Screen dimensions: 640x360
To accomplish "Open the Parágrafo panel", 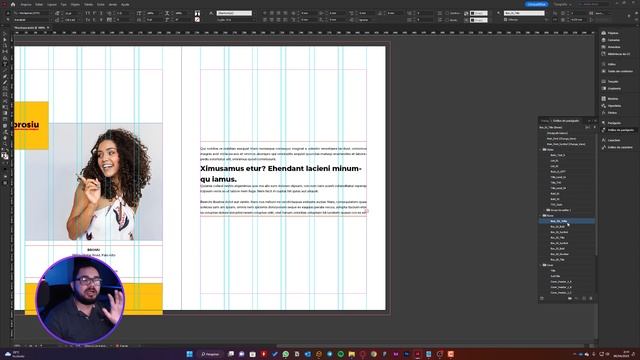I will (614, 123).
